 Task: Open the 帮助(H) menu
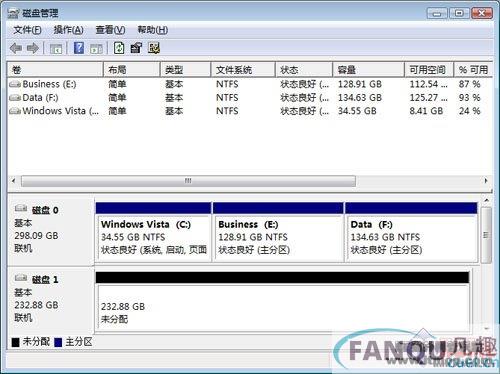pyautogui.click(x=153, y=30)
